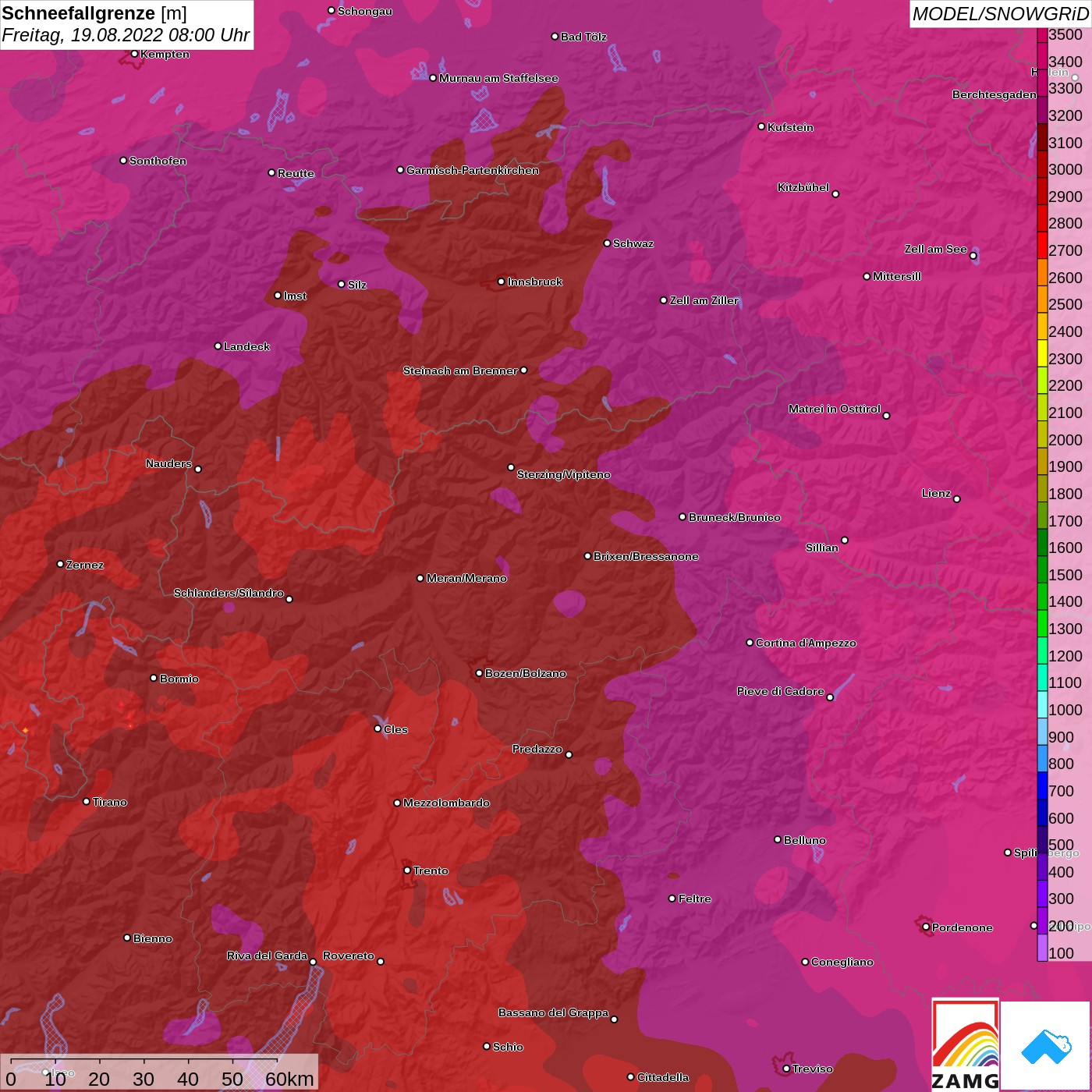The width and height of the screenshot is (1092, 1092).
Task: Click the Feltre city marker dot
Action: pyautogui.click(x=672, y=899)
